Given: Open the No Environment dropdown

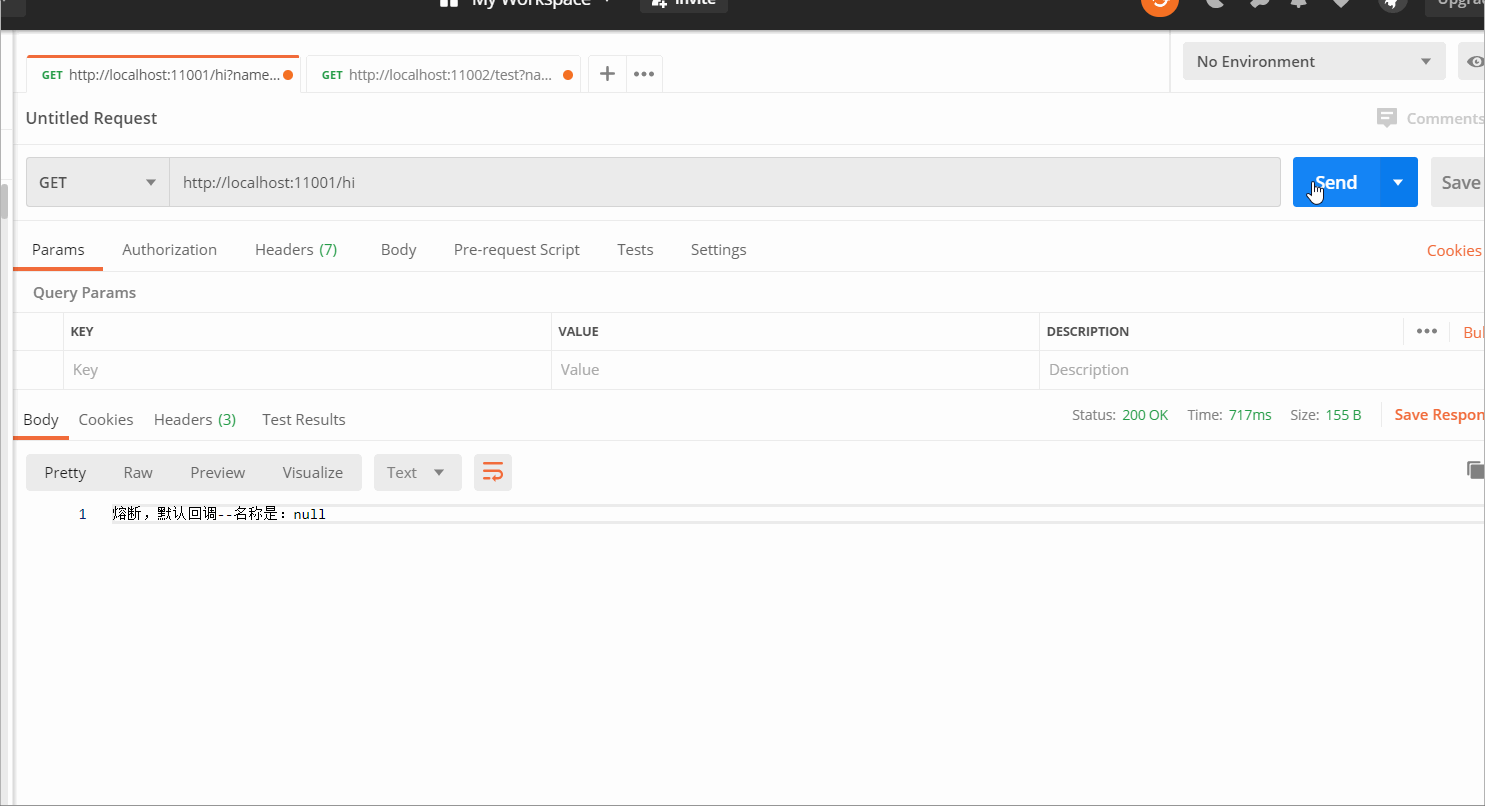Looking at the screenshot, I should pos(1313,61).
